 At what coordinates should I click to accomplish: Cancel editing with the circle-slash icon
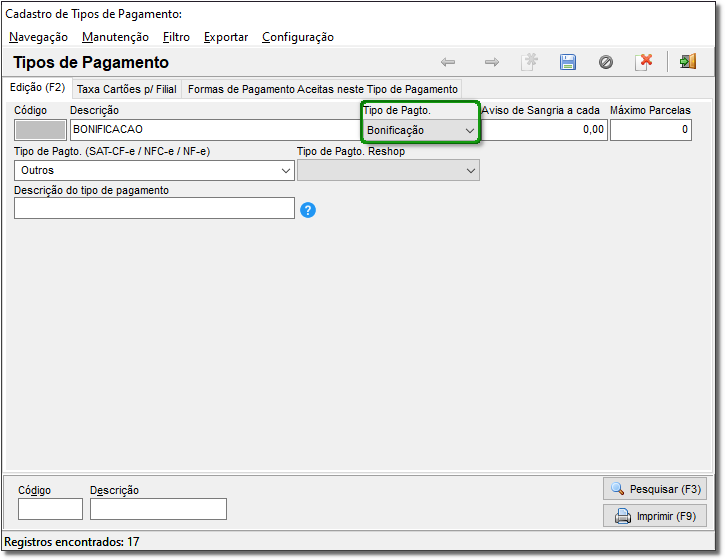pos(606,62)
